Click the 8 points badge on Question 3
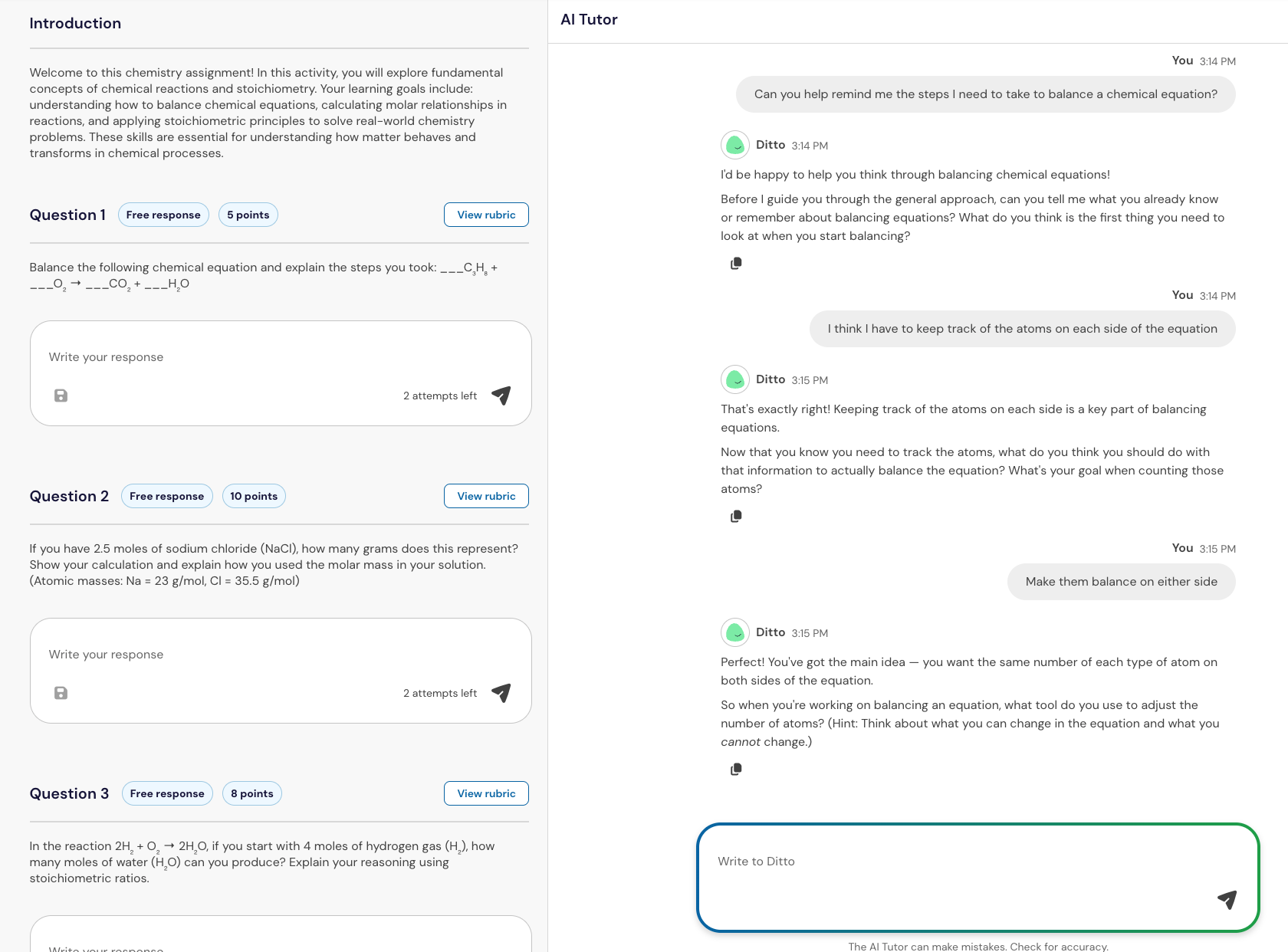 click(251, 793)
